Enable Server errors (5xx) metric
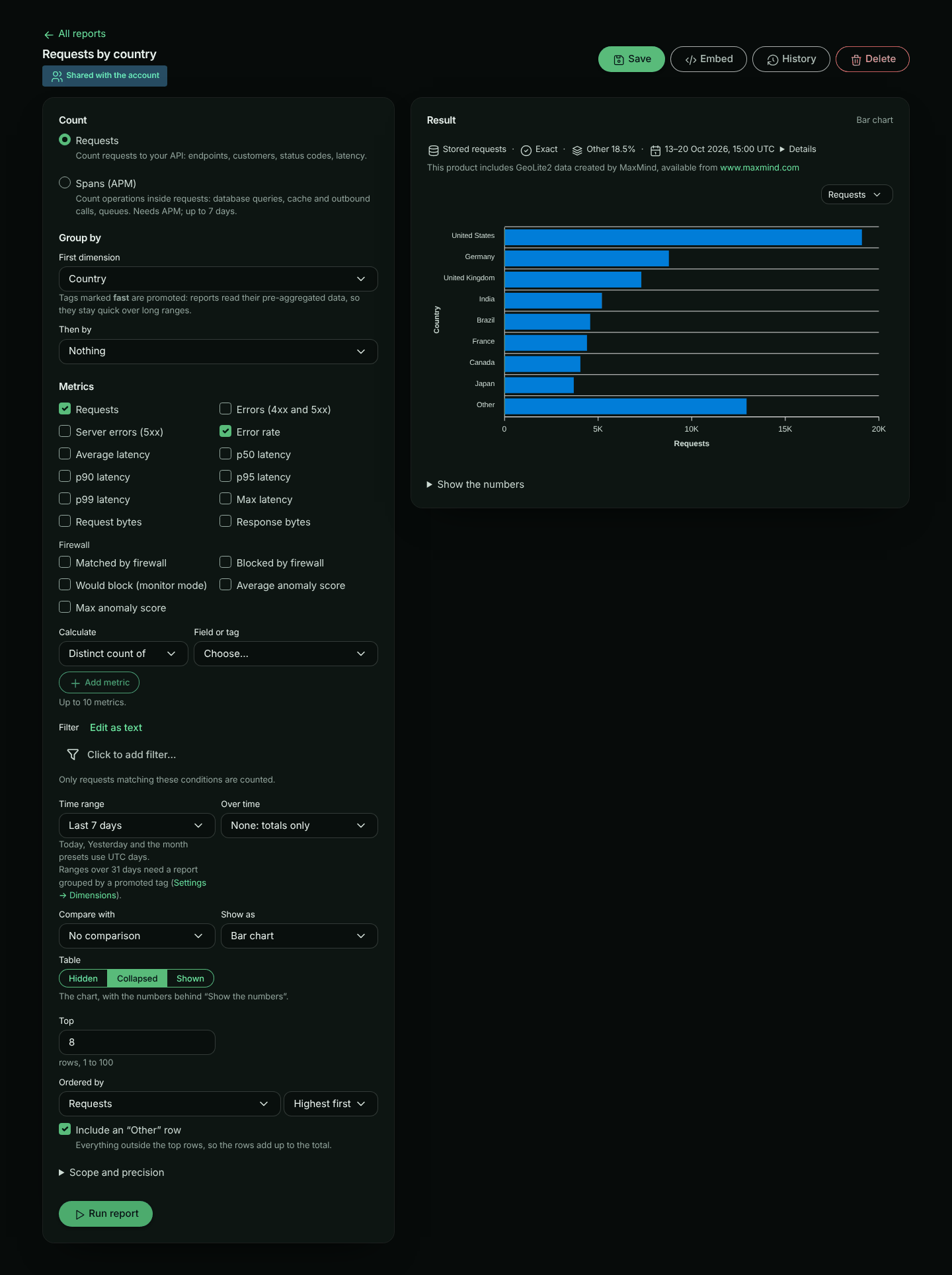 click(x=65, y=432)
